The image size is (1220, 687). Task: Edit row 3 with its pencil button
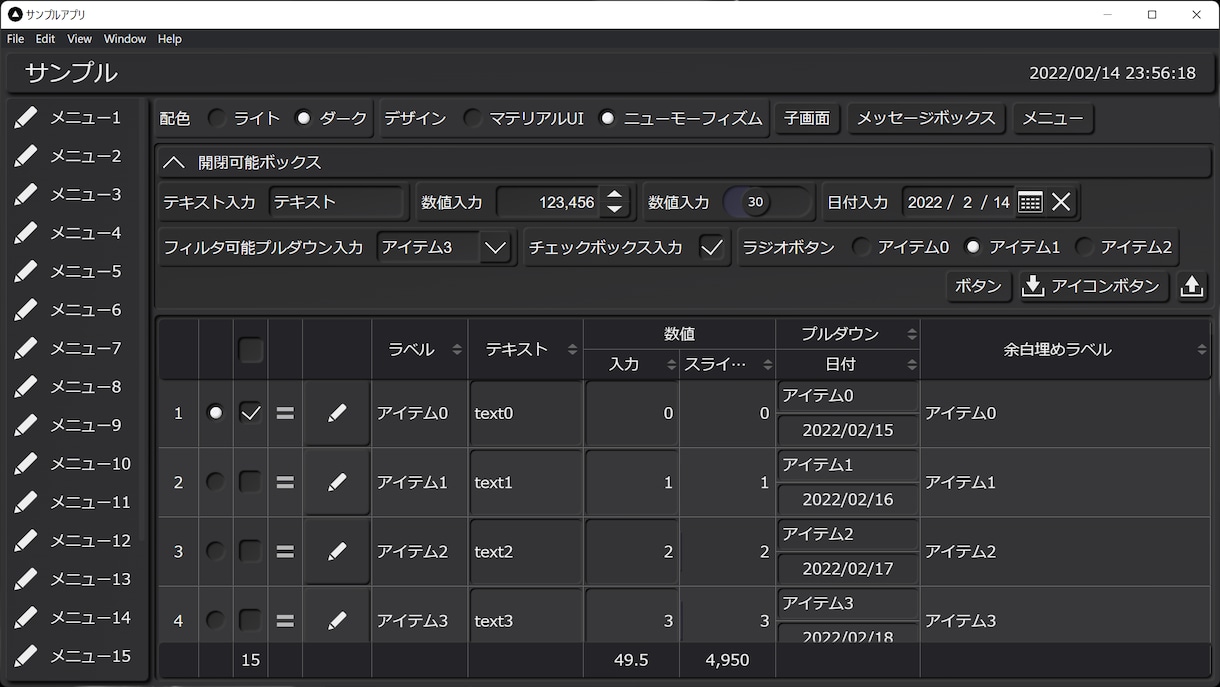pos(337,551)
